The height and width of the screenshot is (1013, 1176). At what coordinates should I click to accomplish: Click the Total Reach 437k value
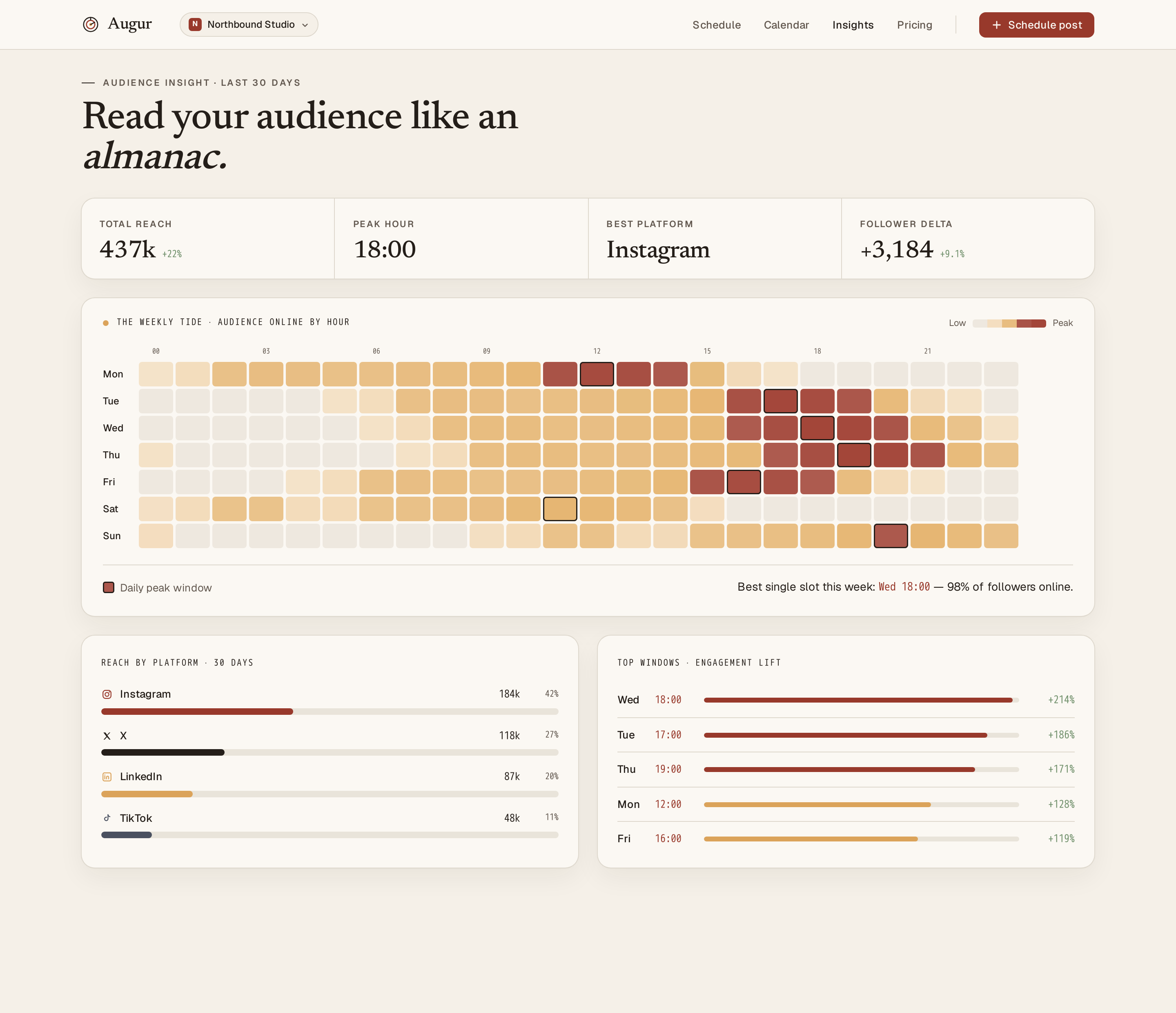pos(128,249)
